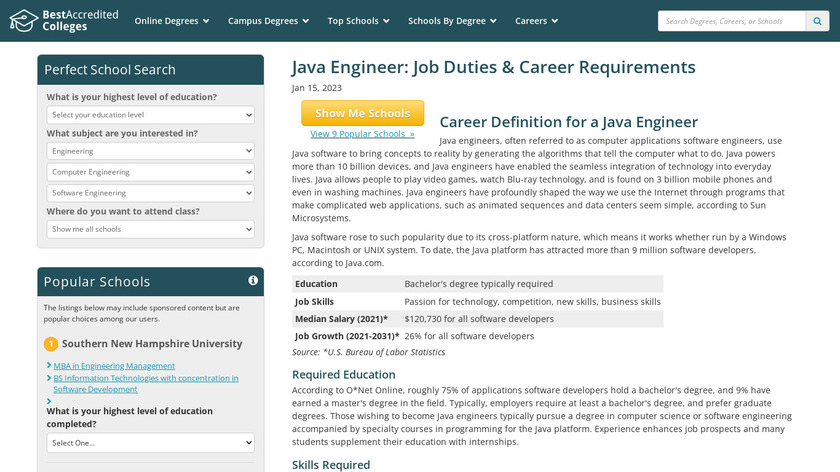Click the Popular Schools info icon
840x472 pixels.
click(x=253, y=281)
